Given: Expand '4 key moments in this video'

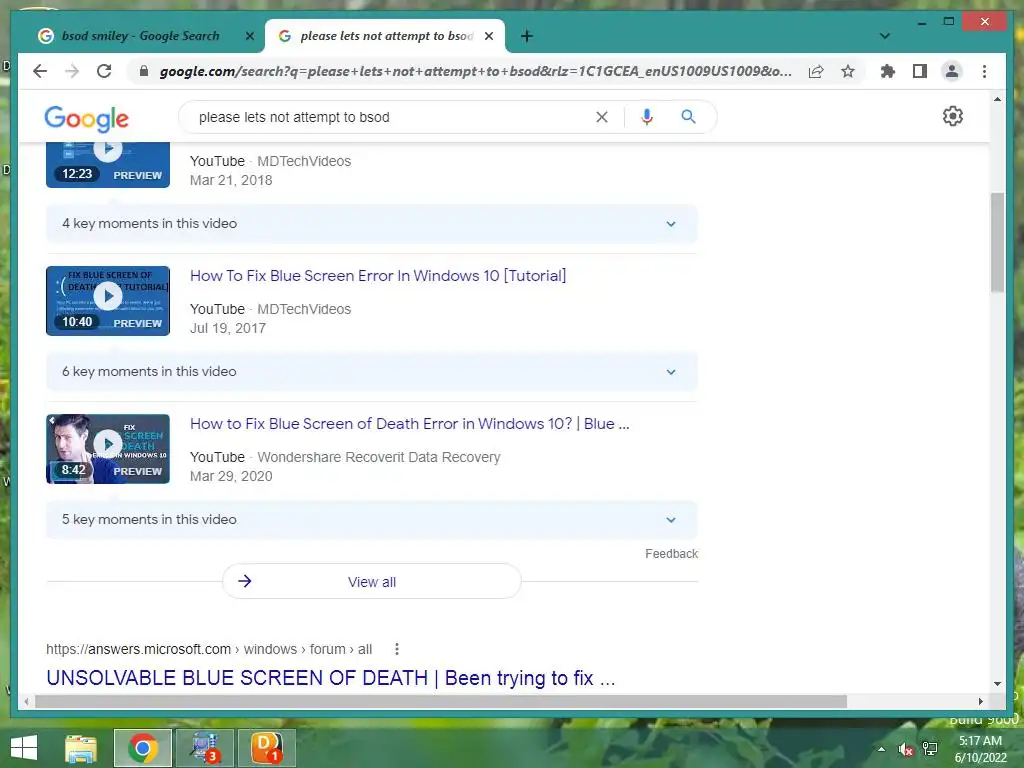Looking at the screenshot, I should 372,223.
